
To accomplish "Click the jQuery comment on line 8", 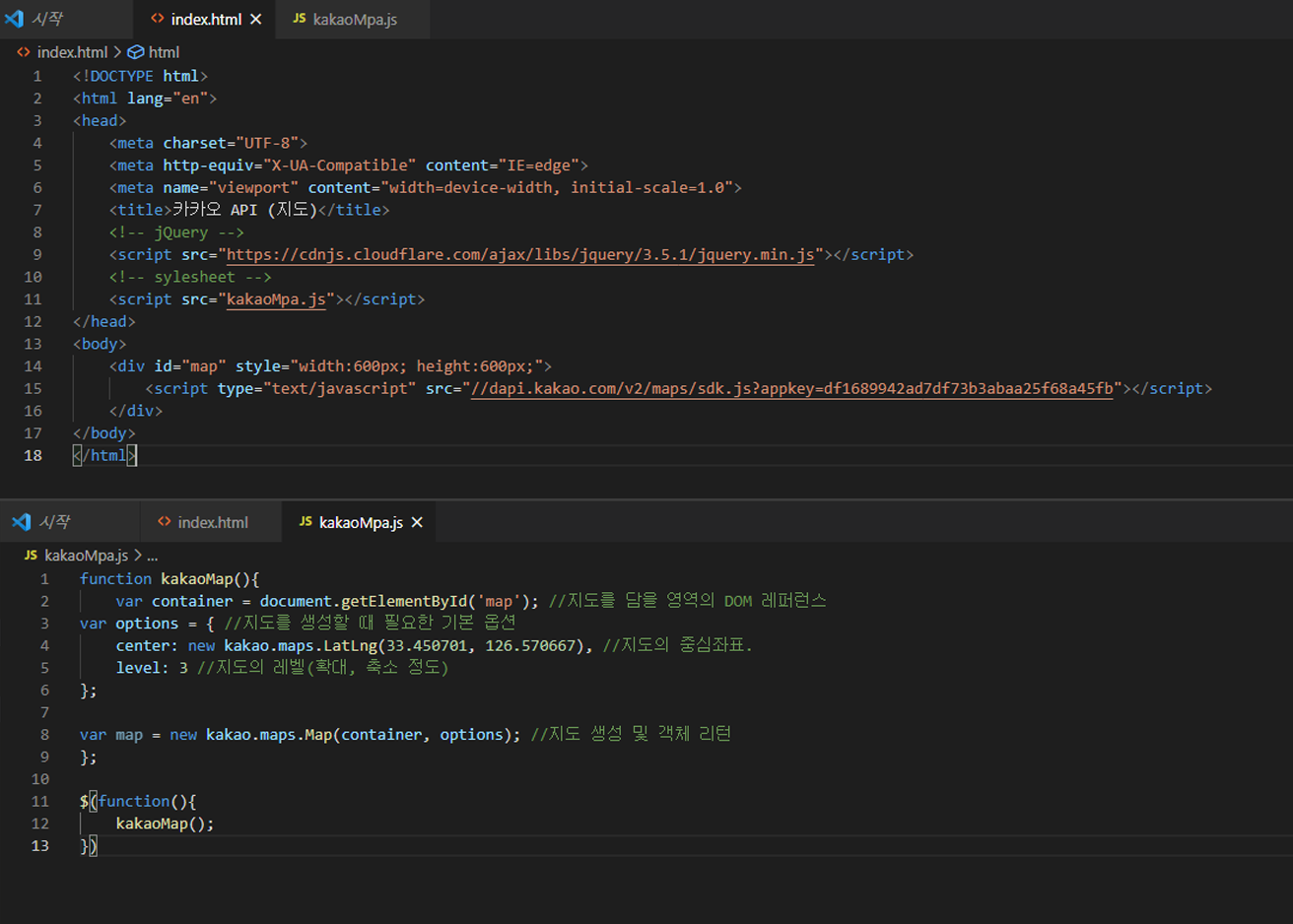I will [176, 232].
